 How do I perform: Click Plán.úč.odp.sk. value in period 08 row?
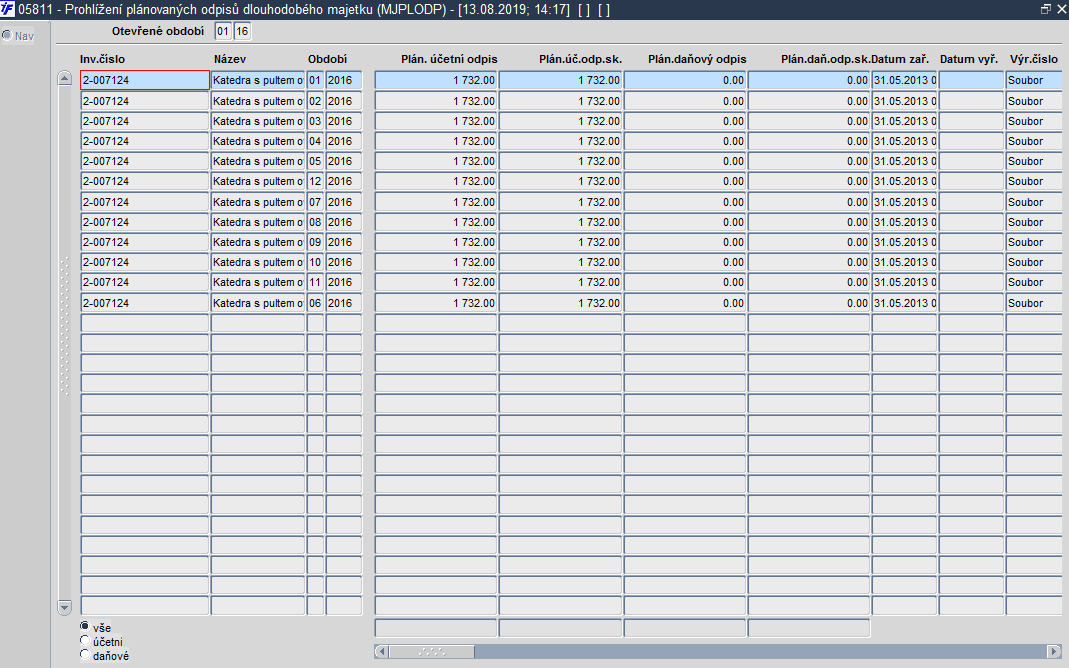click(560, 222)
